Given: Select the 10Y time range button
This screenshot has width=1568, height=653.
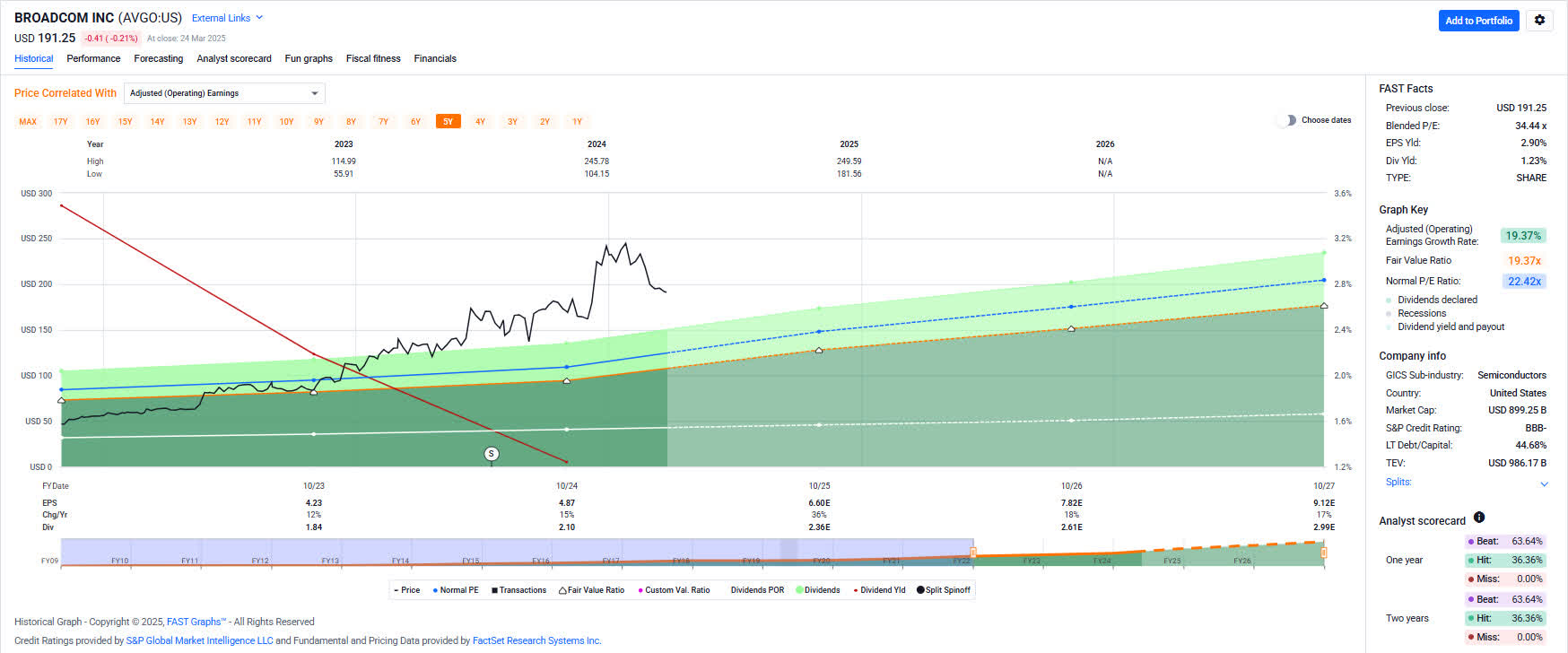Looking at the screenshot, I should point(286,122).
